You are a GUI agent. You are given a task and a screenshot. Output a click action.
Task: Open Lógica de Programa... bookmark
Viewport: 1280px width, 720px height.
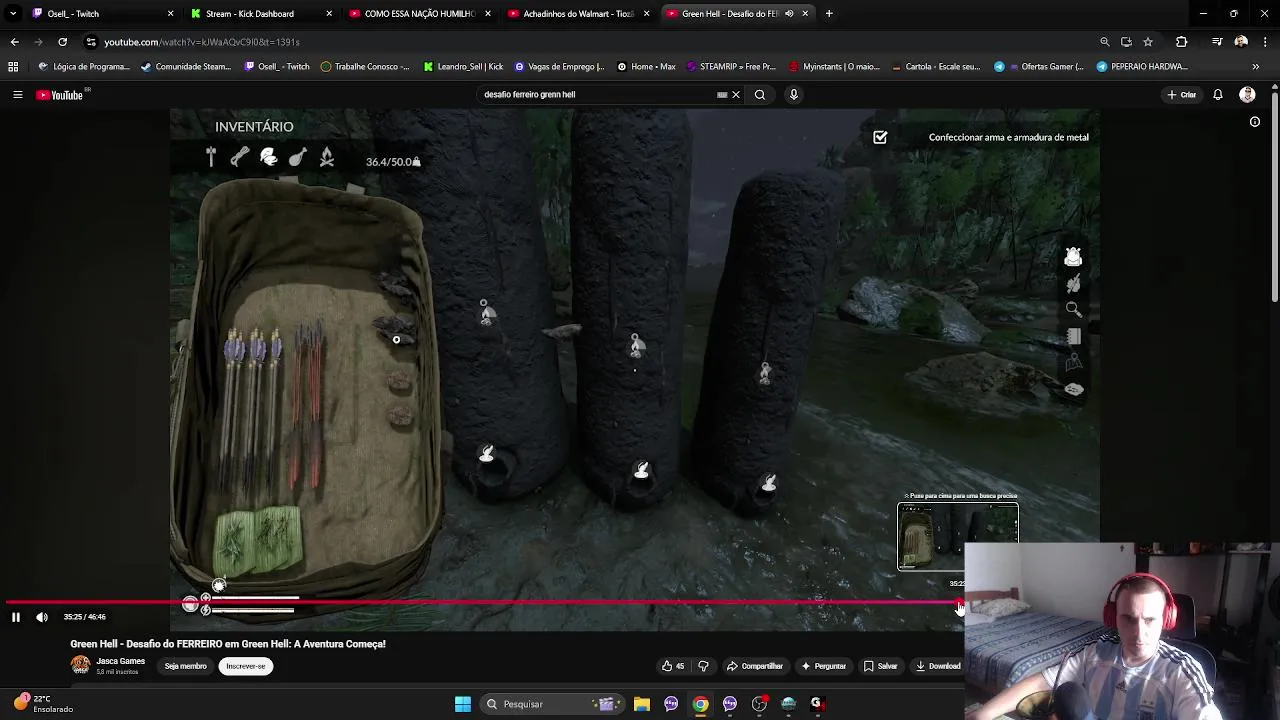pyautogui.click(x=84, y=67)
